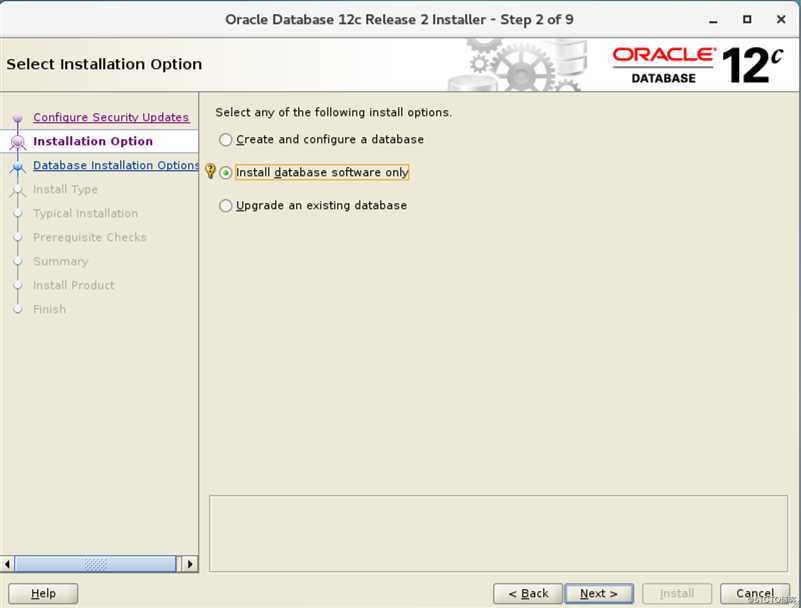Image resolution: width=801 pixels, height=608 pixels.
Task: Click the Typical Installation step label
Action: 85,213
